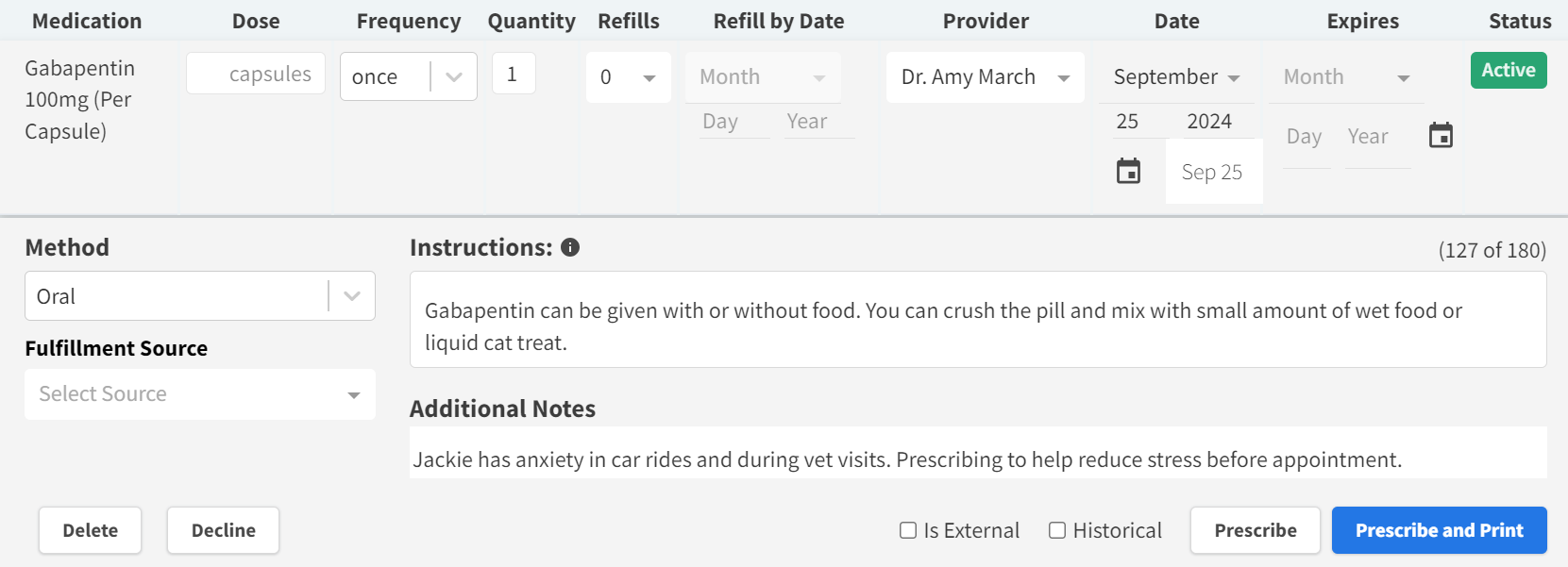This screenshot has width=1568, height=567.
Task: Expand the September month dropdown under Date
Action: tap(1176, 76)
